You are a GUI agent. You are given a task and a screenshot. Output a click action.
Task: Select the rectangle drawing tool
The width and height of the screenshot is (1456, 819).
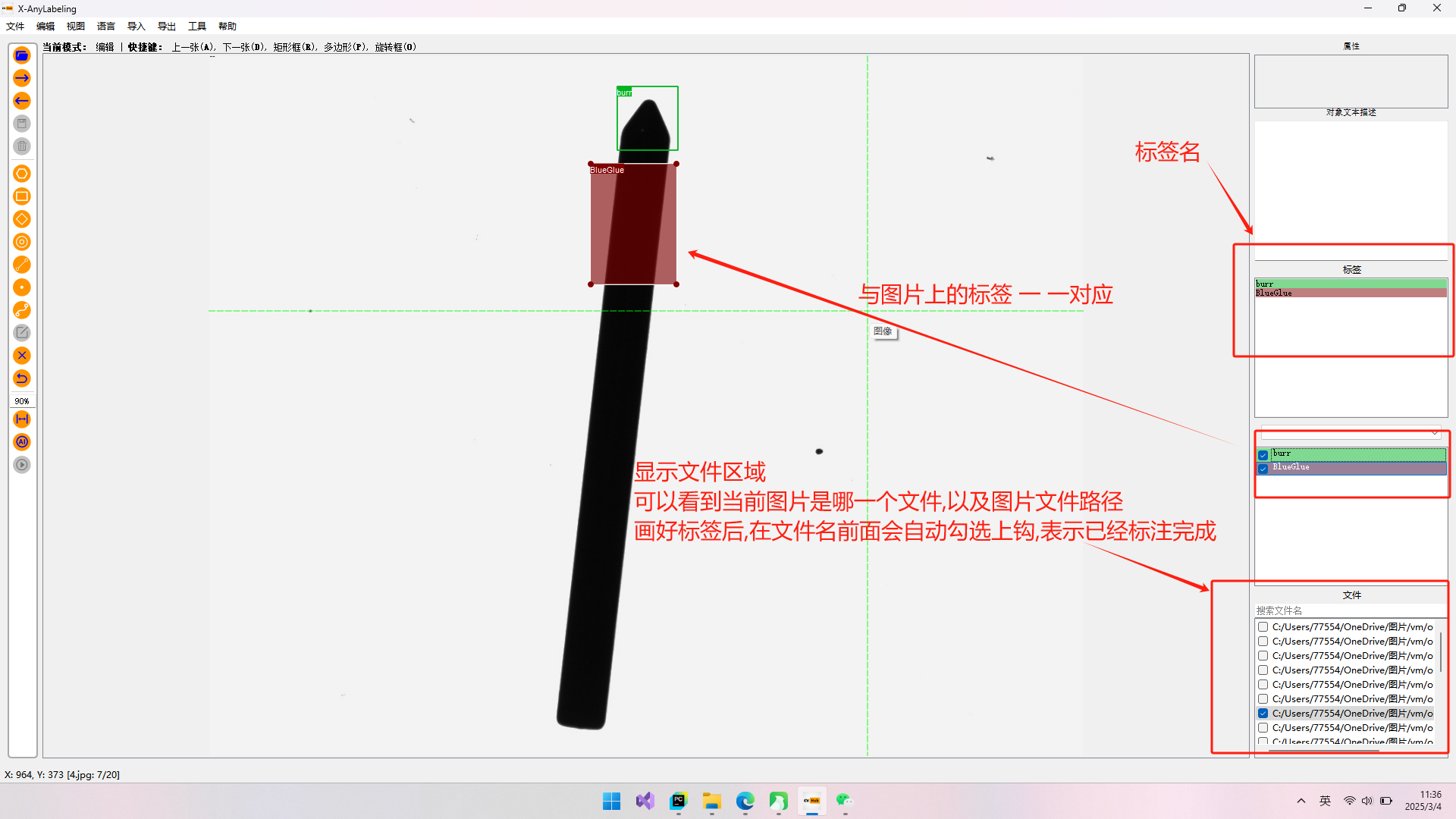click(x=22, y=196)
